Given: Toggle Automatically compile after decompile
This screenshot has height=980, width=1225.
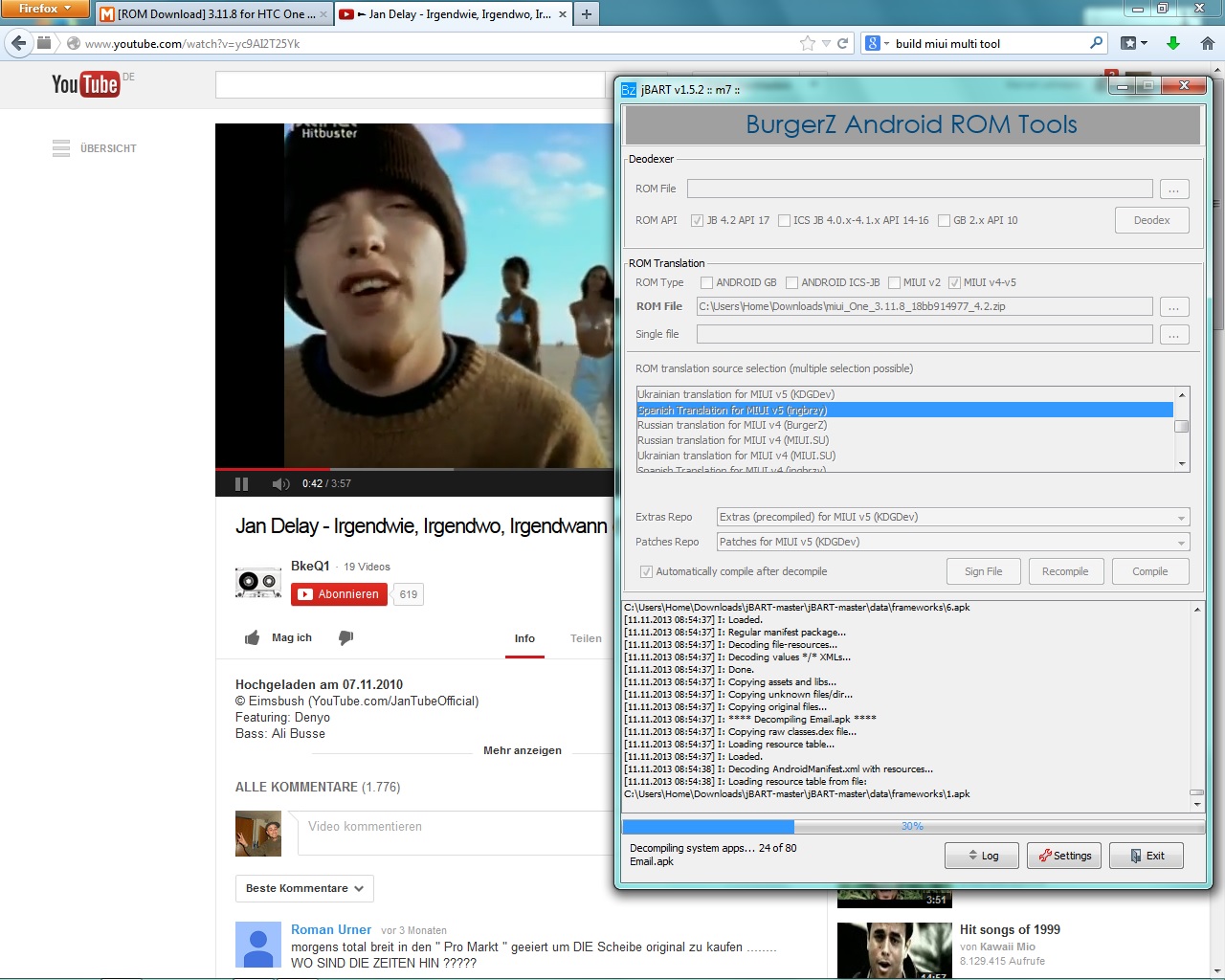Looking at the screenshot, I should pyautogui.click(x=646, y=571).
